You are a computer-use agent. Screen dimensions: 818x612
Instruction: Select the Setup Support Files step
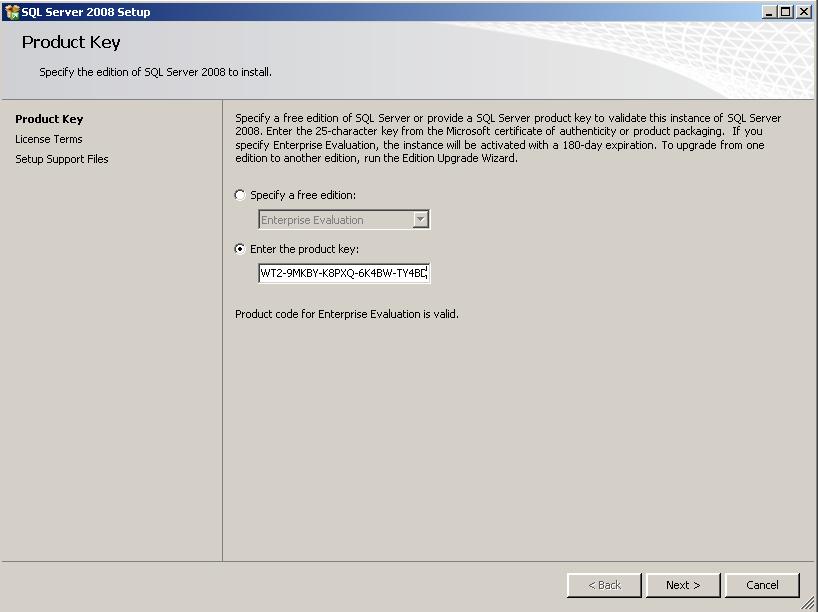pos(62,159)
